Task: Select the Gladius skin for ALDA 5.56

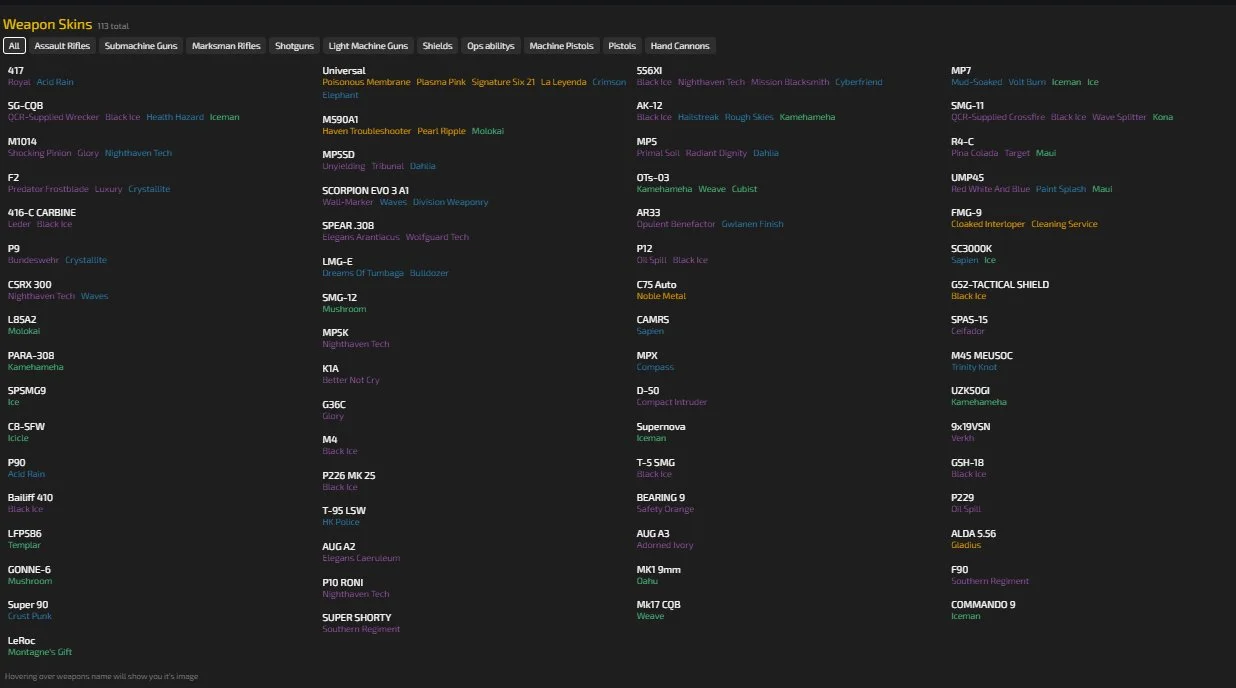Action: coord(966,545)
